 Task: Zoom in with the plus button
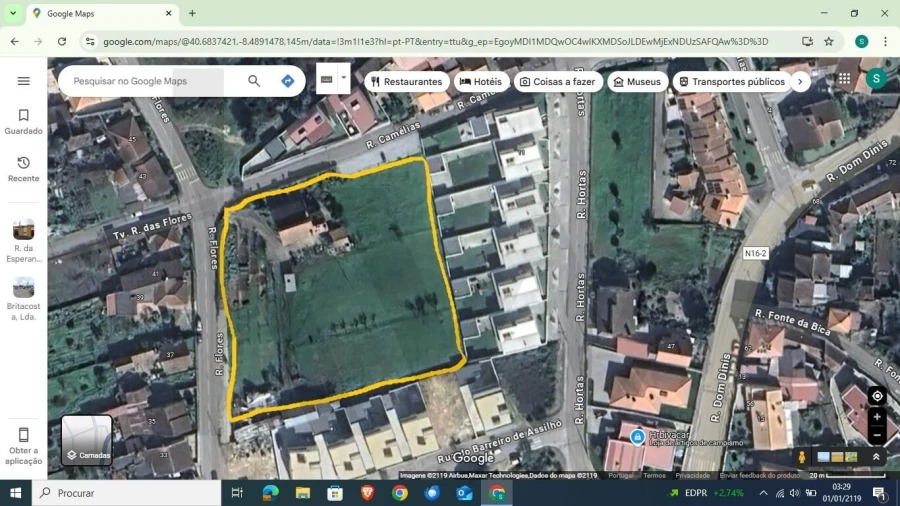(876, 417)
